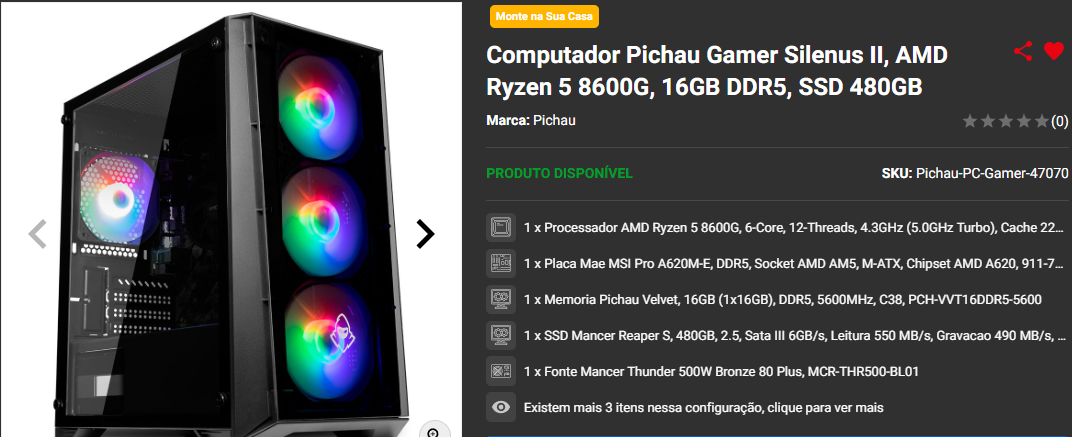Screen dimensions: 1072x437
Task: Open the Processador AMD Ryzen 5 8600G item
Action: tap(794, 227)
